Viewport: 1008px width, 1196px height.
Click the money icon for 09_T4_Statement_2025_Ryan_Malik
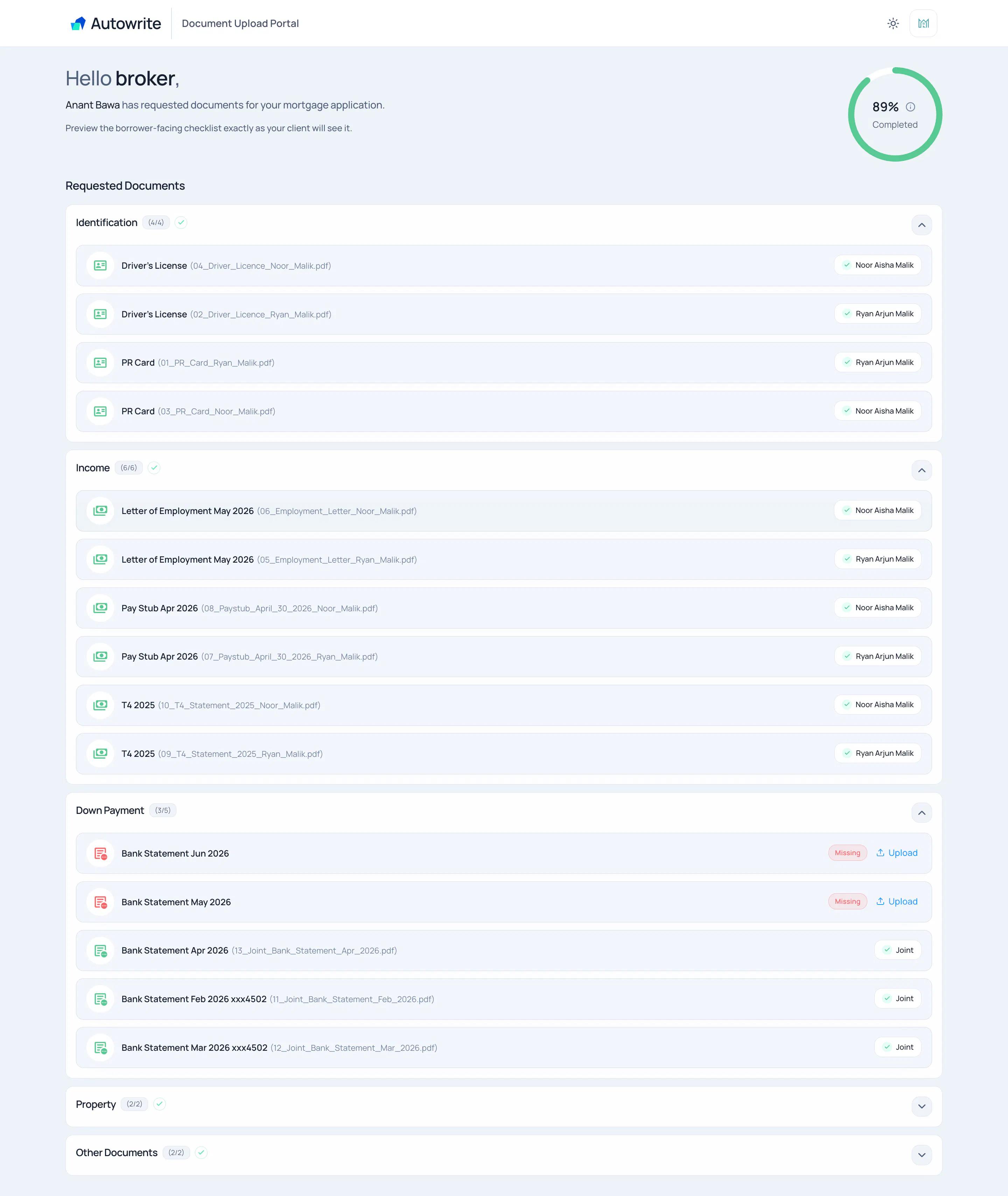point(100,753)
